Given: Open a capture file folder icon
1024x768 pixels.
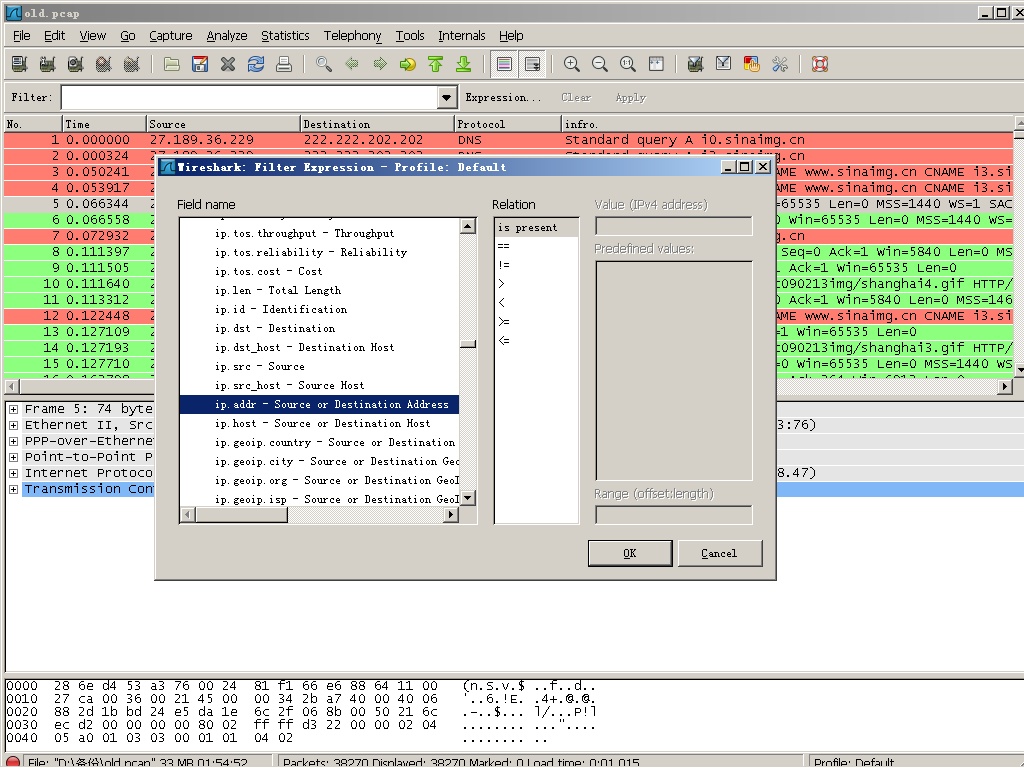Looking at the screenshot, I should [172, 64].
